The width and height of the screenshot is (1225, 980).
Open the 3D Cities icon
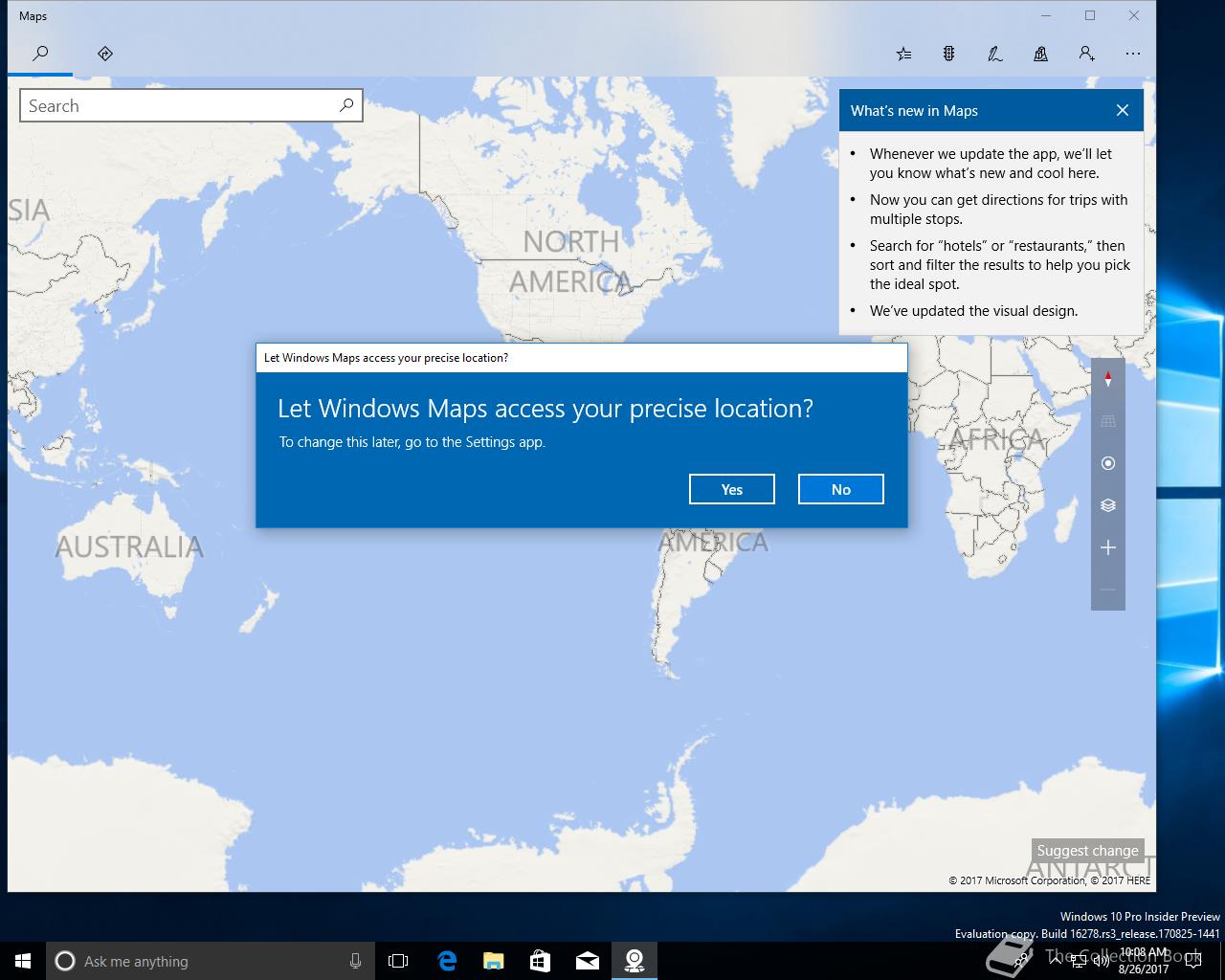click(x=1040, y=54)
